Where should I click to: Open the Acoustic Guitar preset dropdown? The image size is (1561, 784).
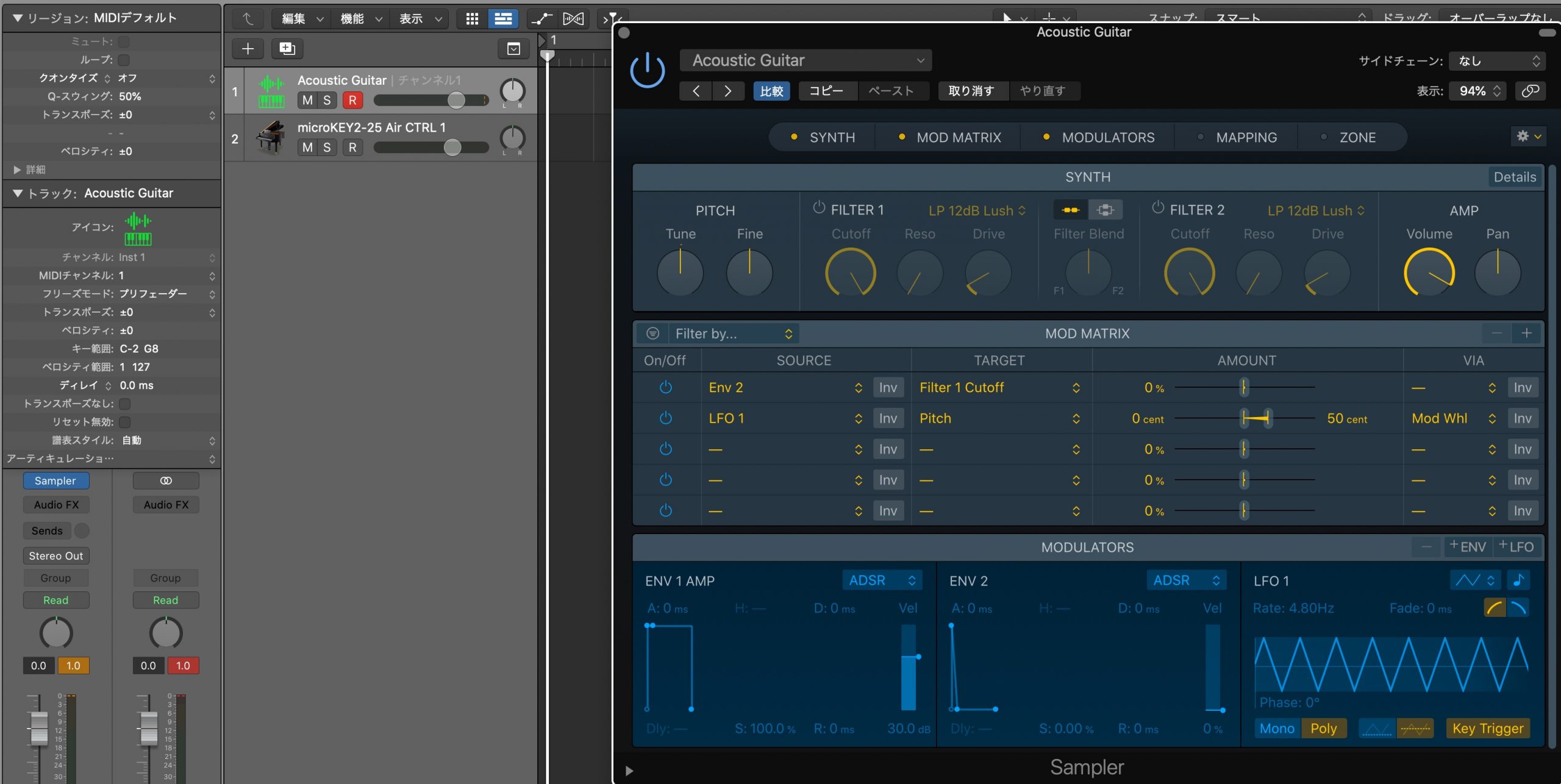[806, 60]
